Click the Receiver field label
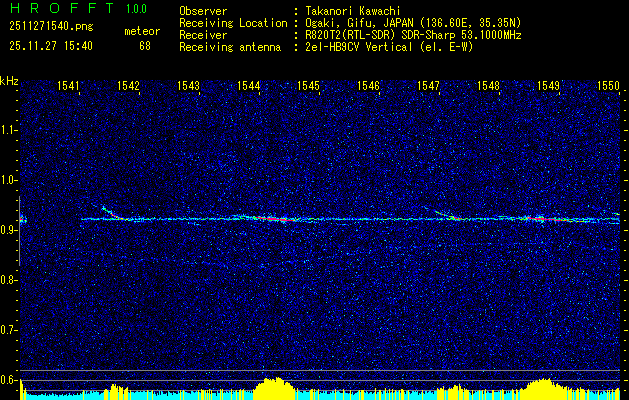Image resolution: width=629 pixels, height=400 pixels. point(203,35)
